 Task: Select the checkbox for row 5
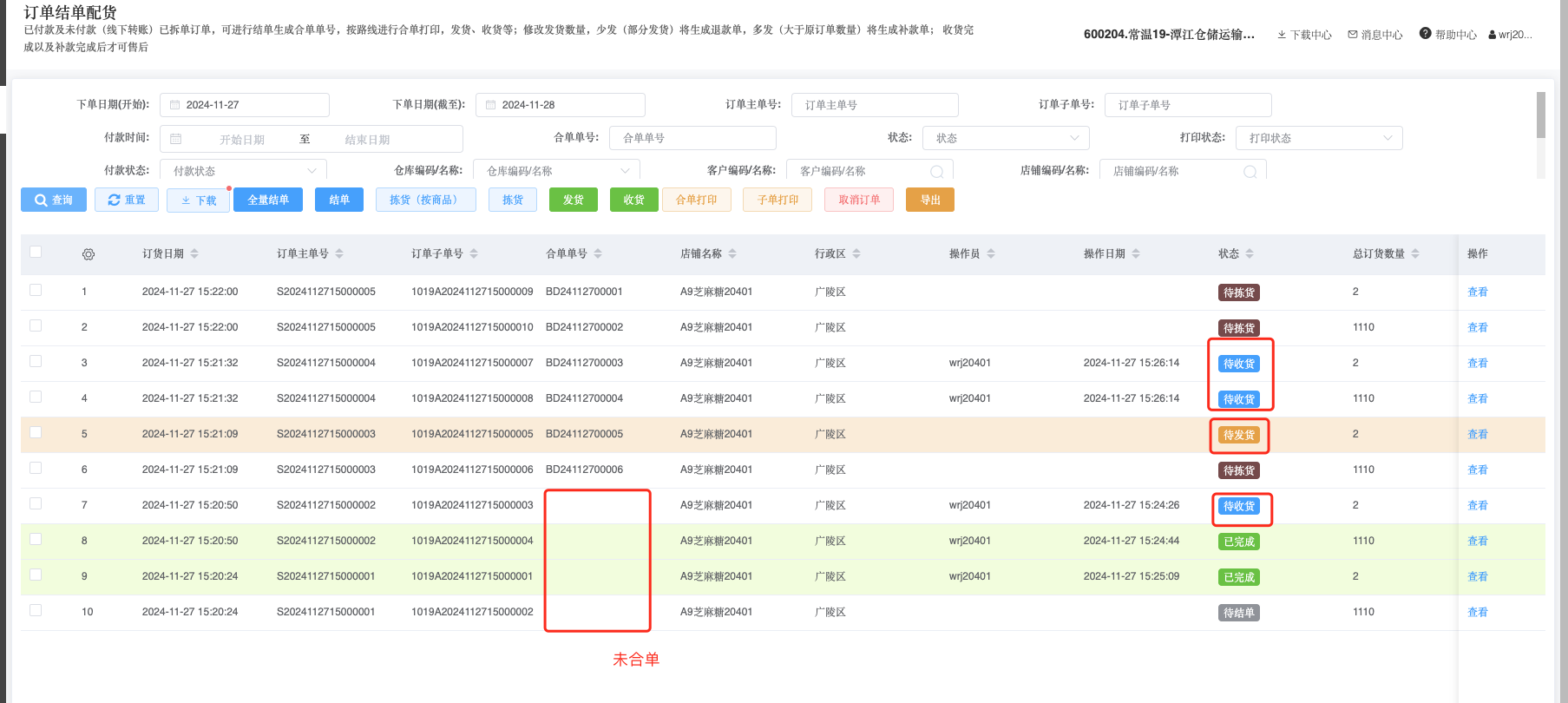(36, 432)
